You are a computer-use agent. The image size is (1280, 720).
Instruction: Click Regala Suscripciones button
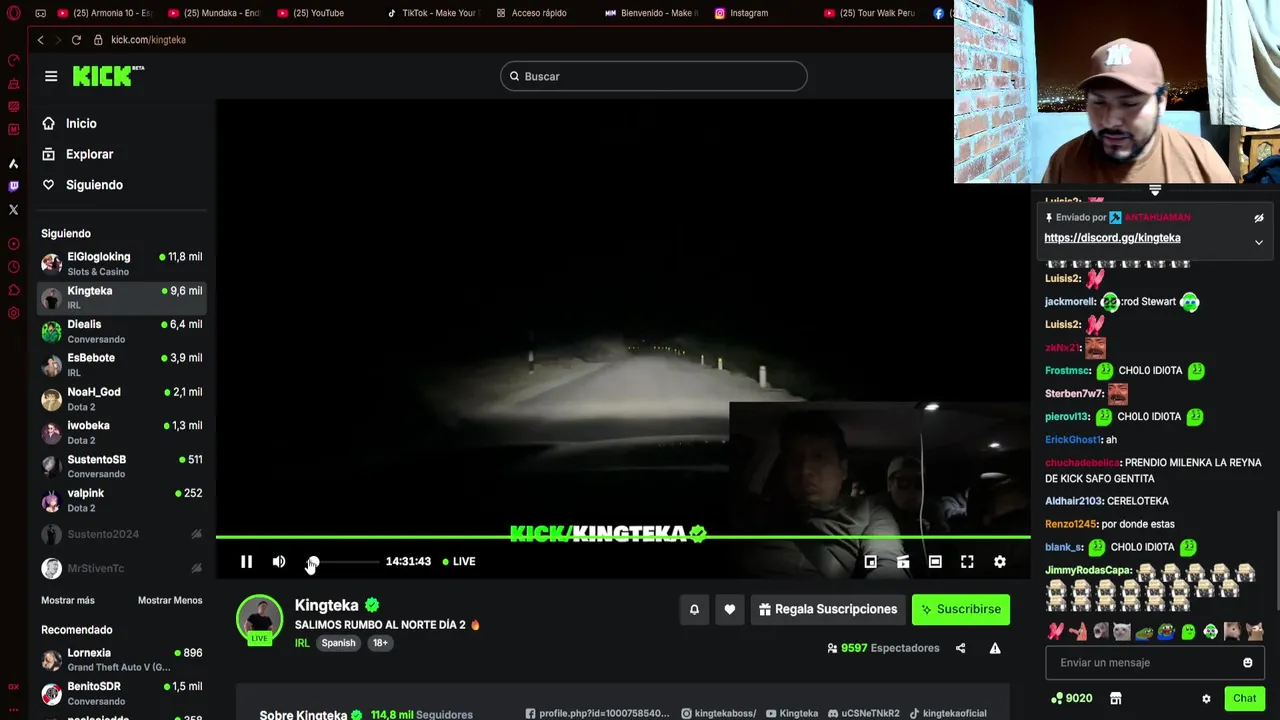tap(828, 609)
